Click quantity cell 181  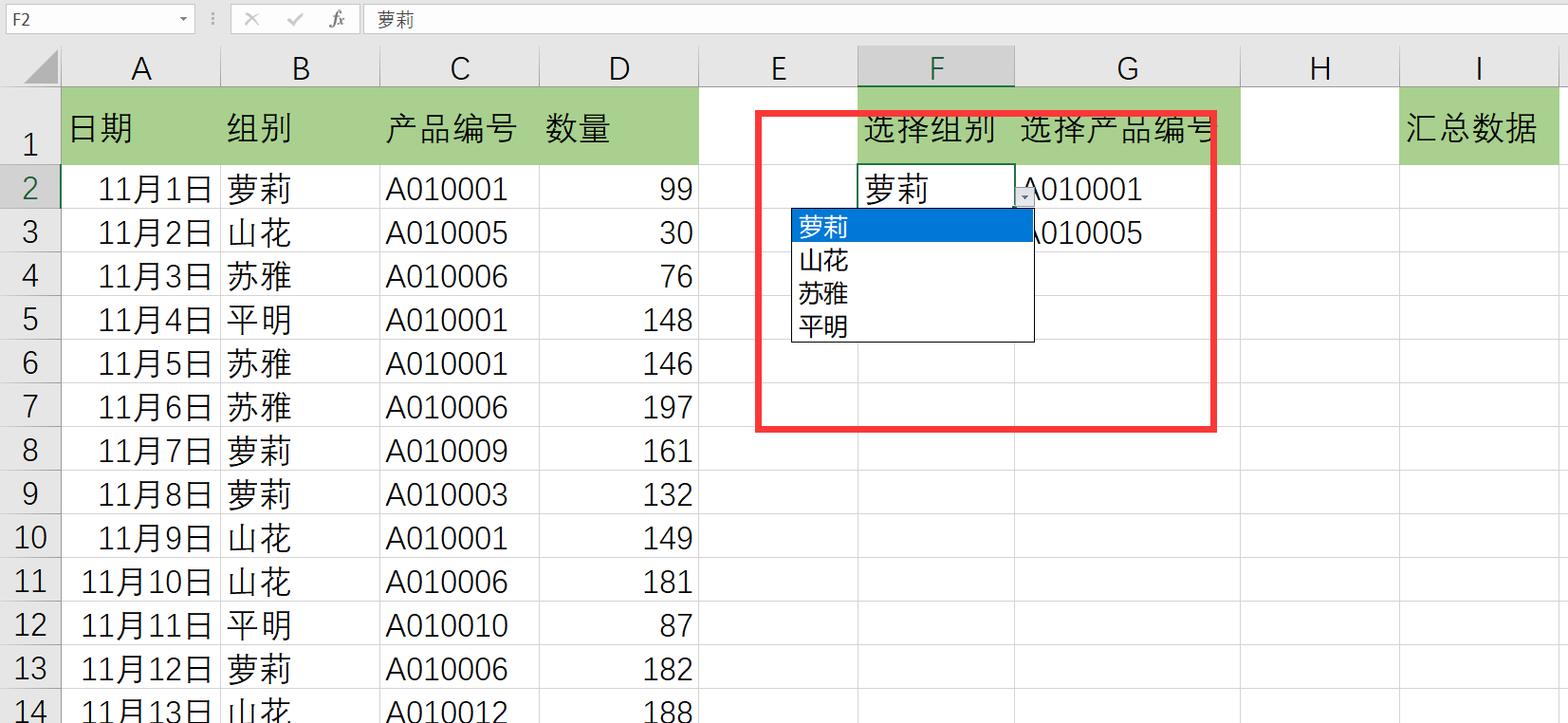[619, 581]
